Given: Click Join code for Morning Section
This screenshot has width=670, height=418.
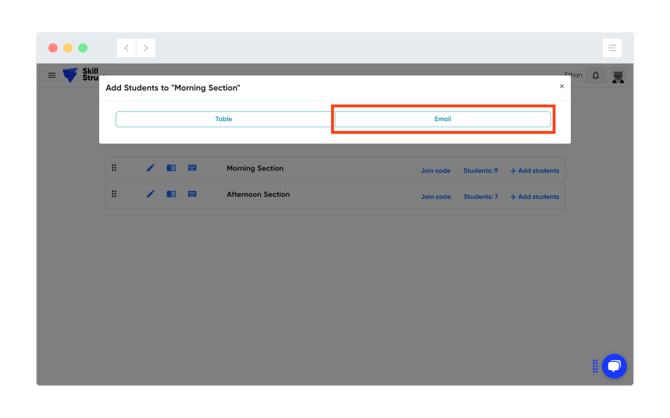Looking at the screenshot, I should point(435,171).
